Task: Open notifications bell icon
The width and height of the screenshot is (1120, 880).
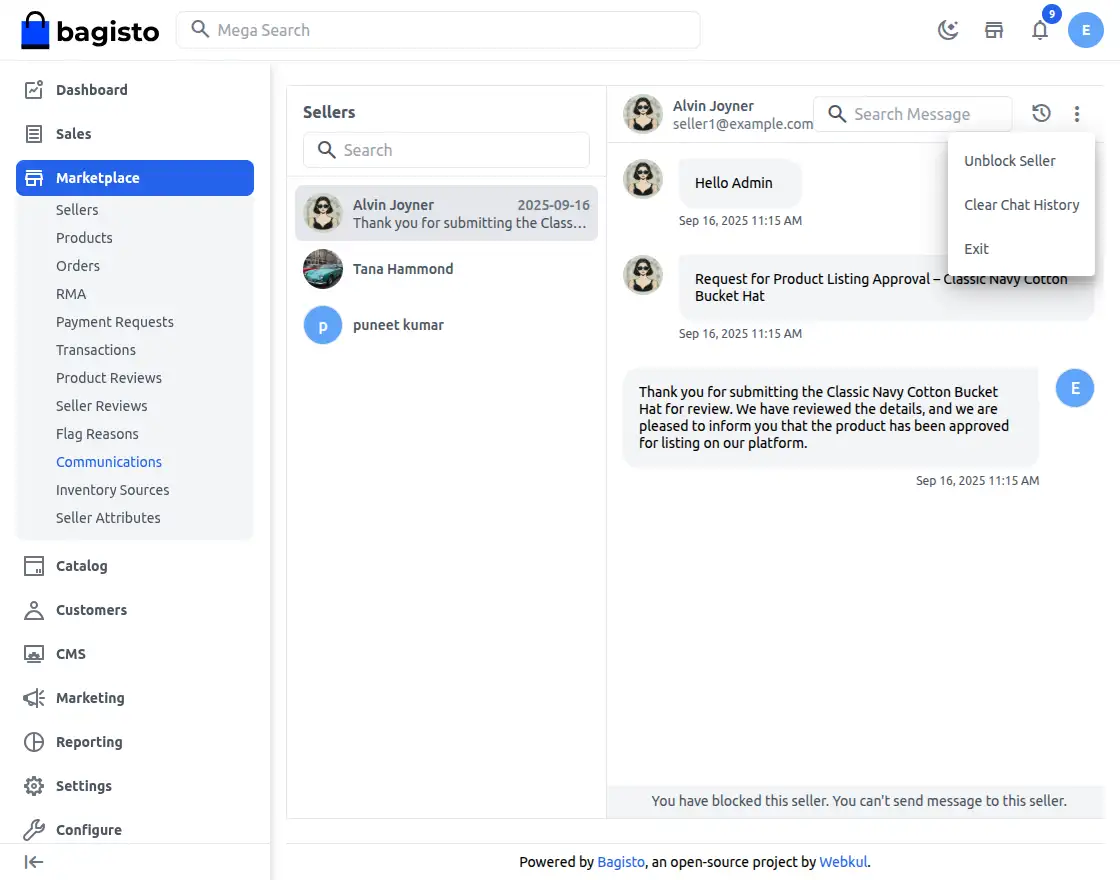Action: pos(1040,30)
